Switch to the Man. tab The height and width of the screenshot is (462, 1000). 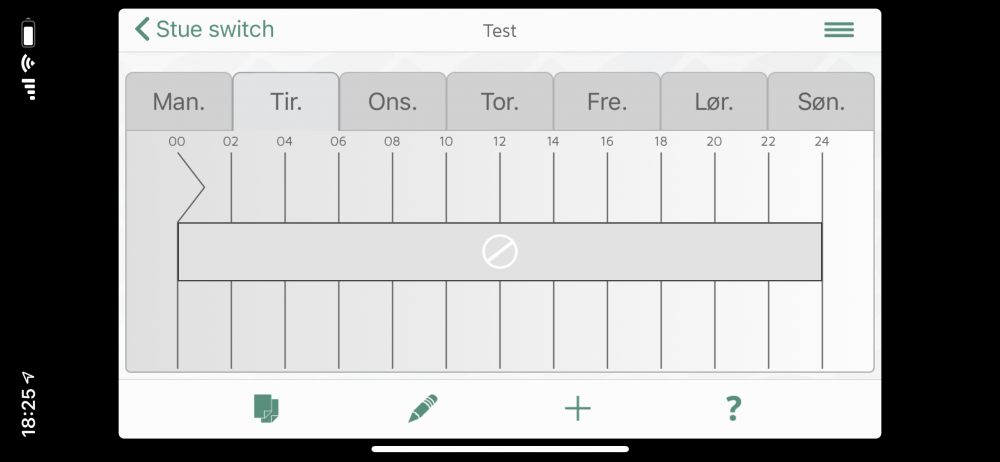click(179, 102)
